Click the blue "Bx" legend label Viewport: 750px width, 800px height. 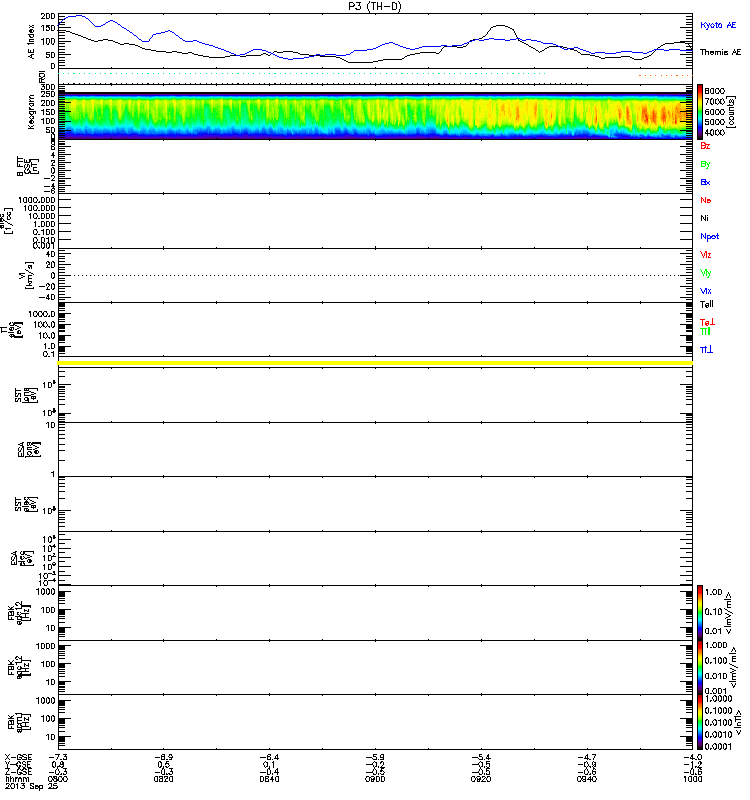coord(705,182)
